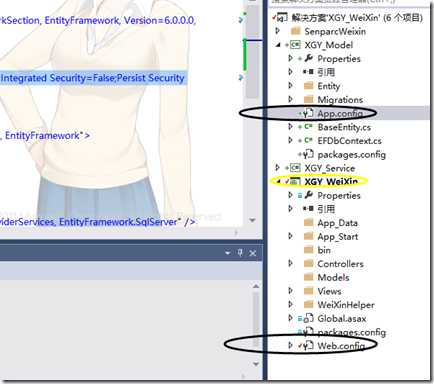Expand the WeiXinHelper folder

[291, 304]
